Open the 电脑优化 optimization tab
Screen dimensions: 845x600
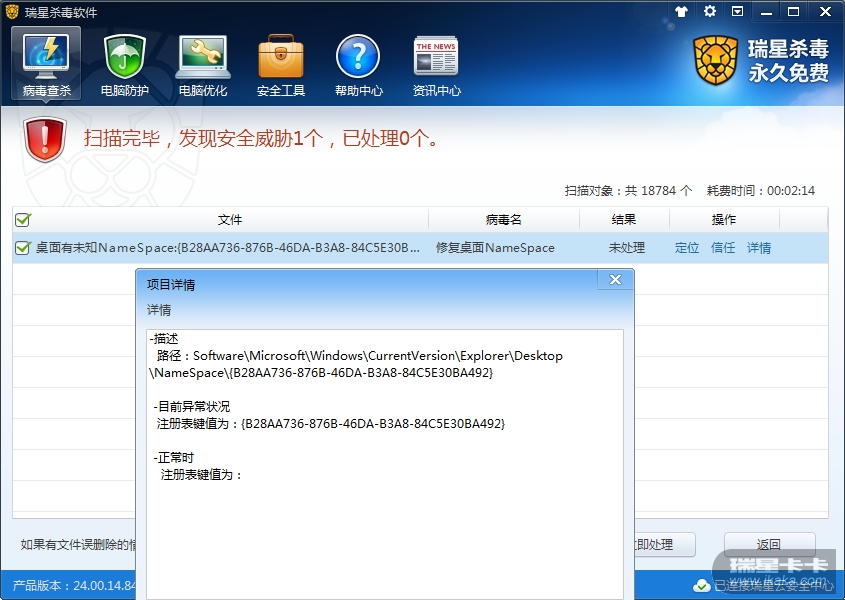(x=203, y=65)
